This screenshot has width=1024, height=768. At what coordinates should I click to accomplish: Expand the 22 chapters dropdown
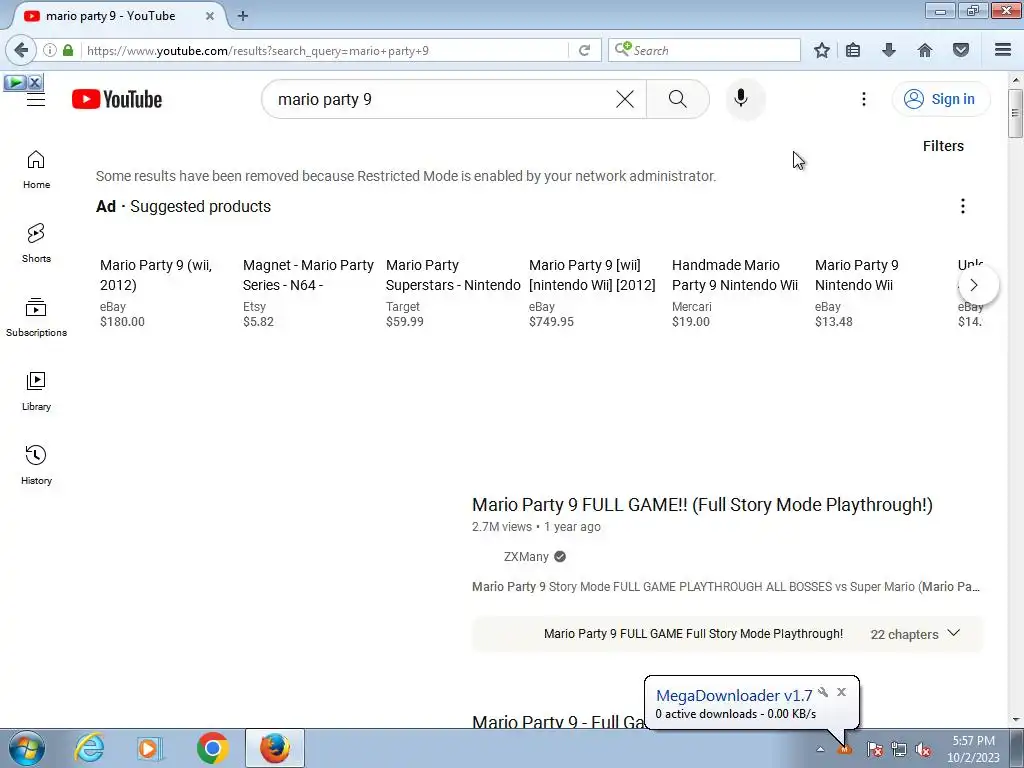click(915, 634)
